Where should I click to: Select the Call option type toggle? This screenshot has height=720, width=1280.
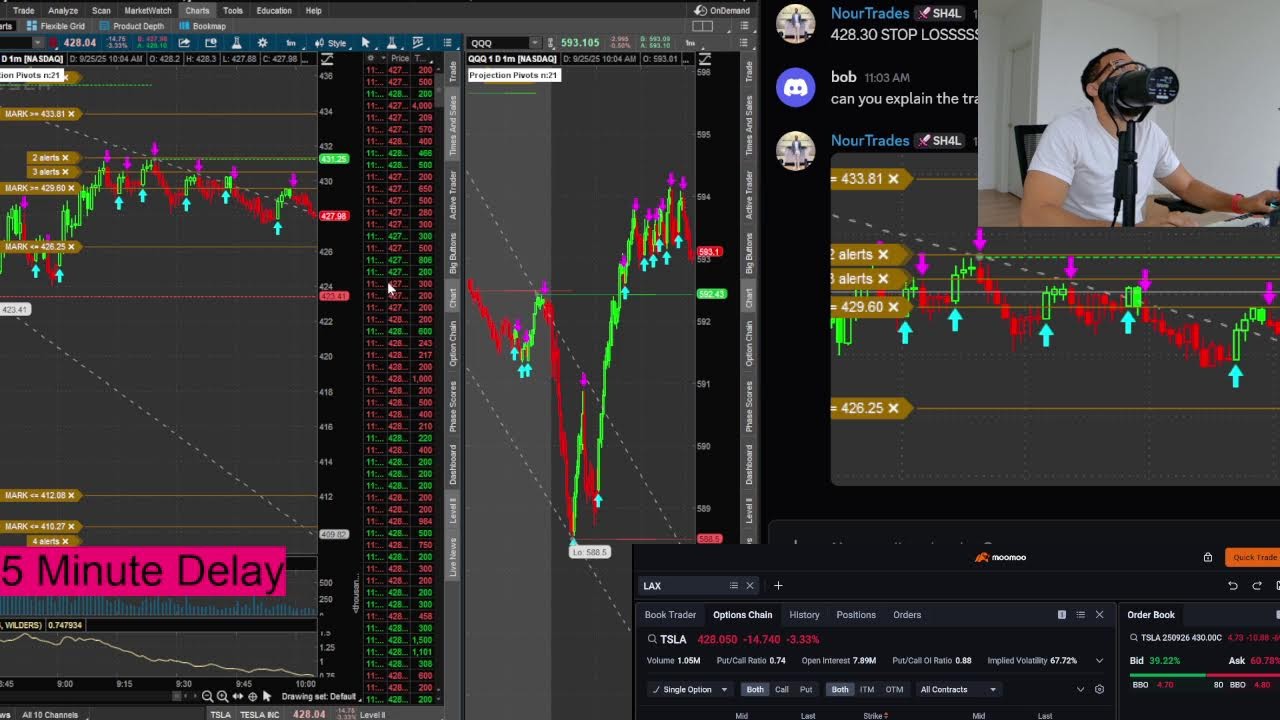tap(782, 689)
